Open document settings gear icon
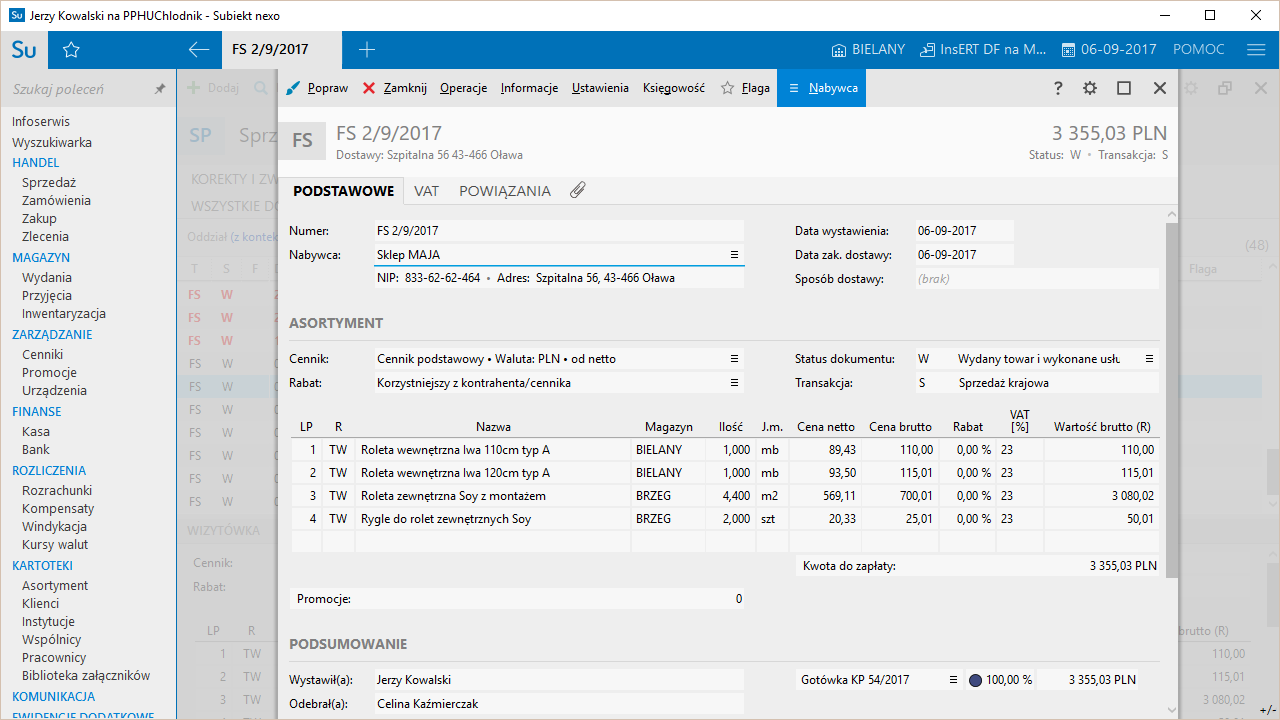 click(x=1090, y=88)
